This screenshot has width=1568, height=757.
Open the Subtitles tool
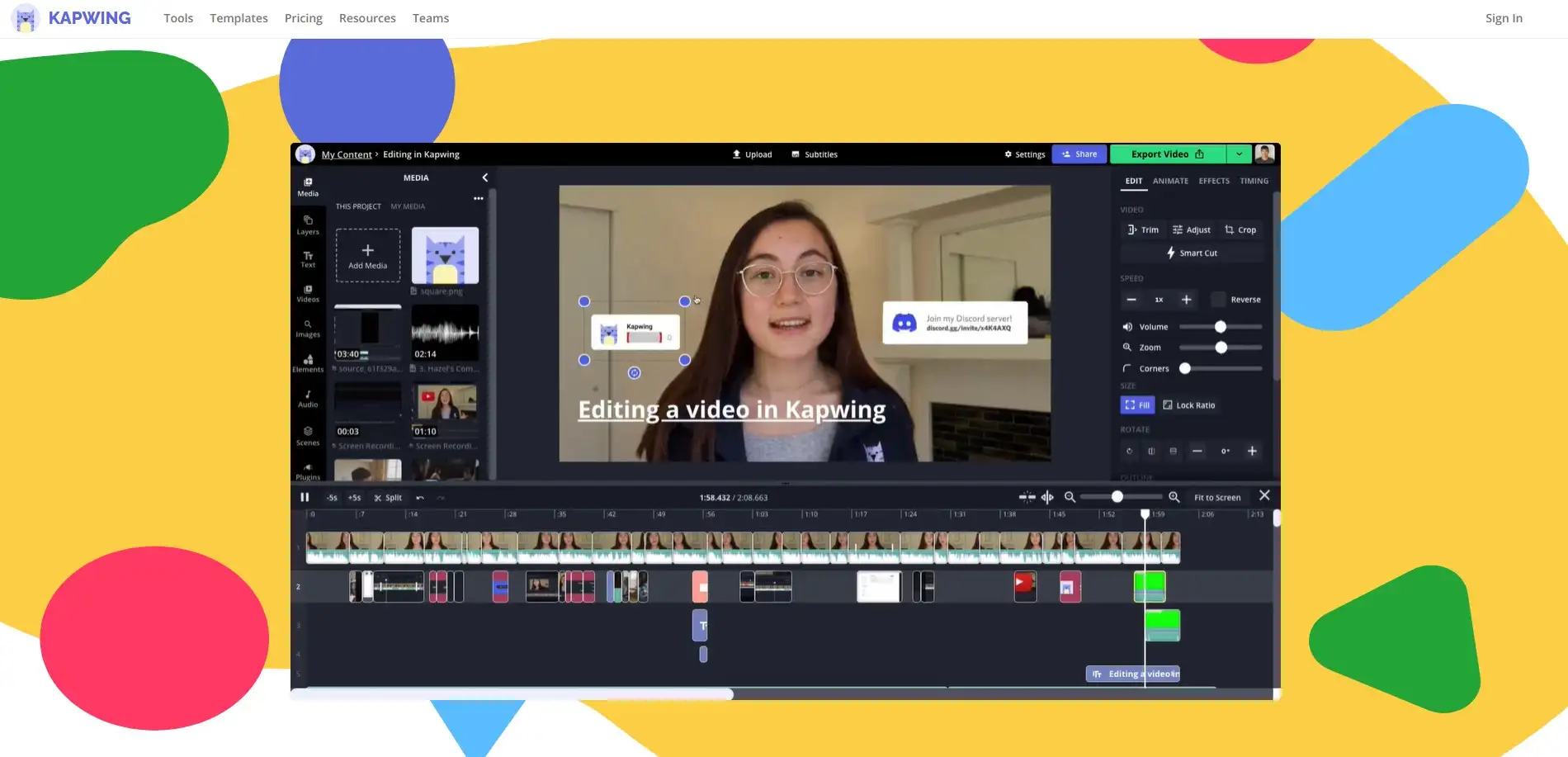[x=815, y=154]
